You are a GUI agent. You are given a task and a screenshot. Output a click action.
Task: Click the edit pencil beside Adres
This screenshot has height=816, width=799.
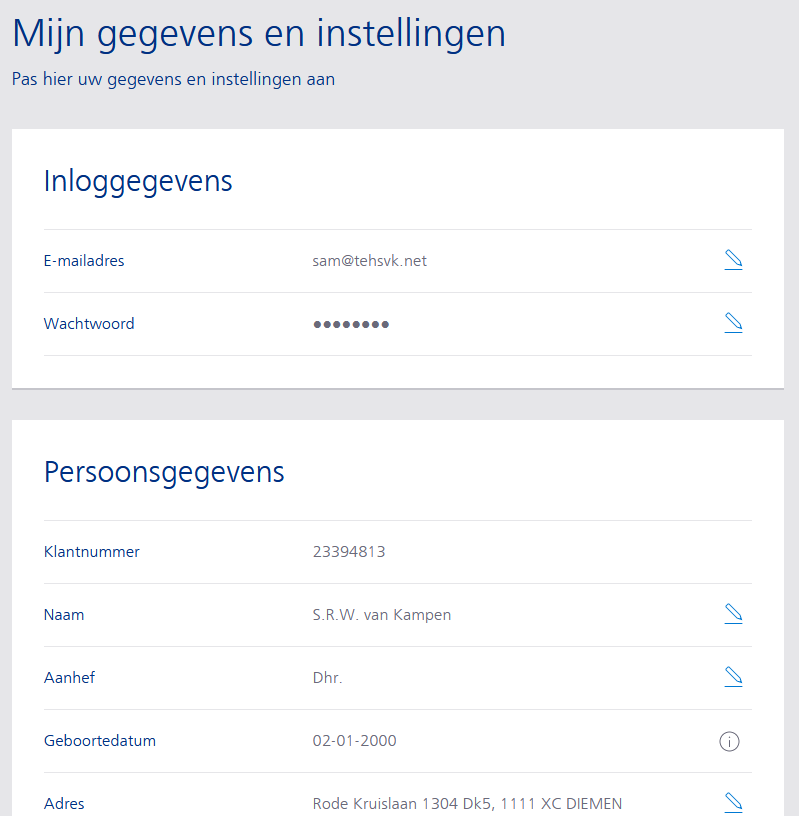tap(733, 802)
